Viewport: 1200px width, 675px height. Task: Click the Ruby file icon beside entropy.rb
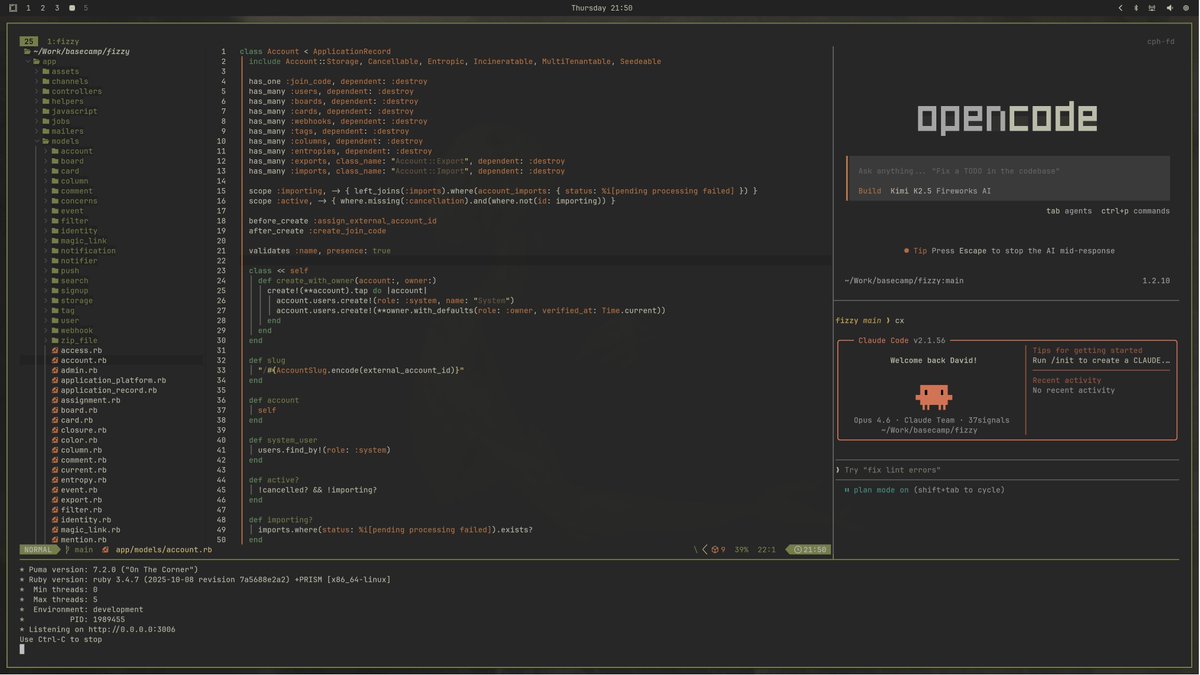[55, 481]
